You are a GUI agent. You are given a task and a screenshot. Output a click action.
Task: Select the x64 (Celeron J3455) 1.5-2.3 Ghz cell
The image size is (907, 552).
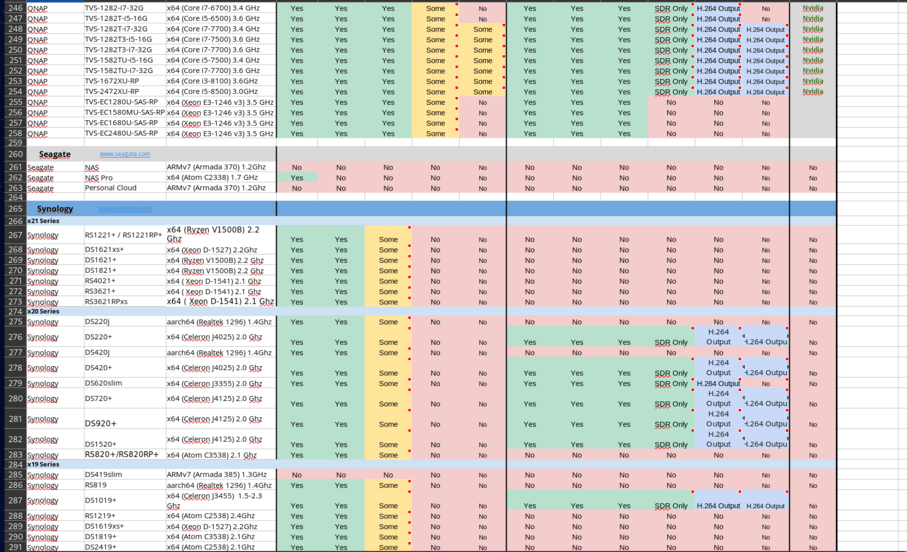coord(221,500)
